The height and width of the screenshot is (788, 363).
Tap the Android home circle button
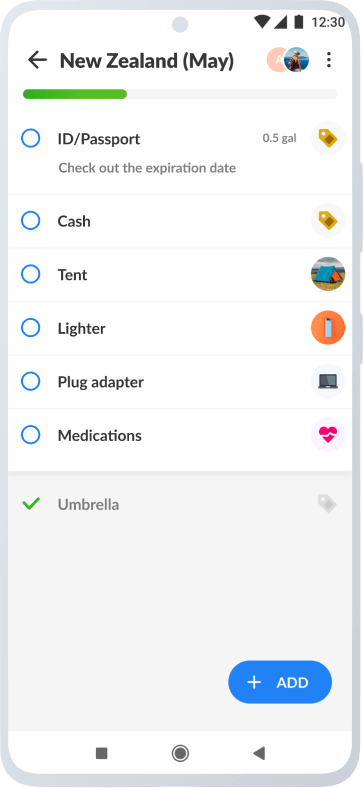tap(180, 753)
